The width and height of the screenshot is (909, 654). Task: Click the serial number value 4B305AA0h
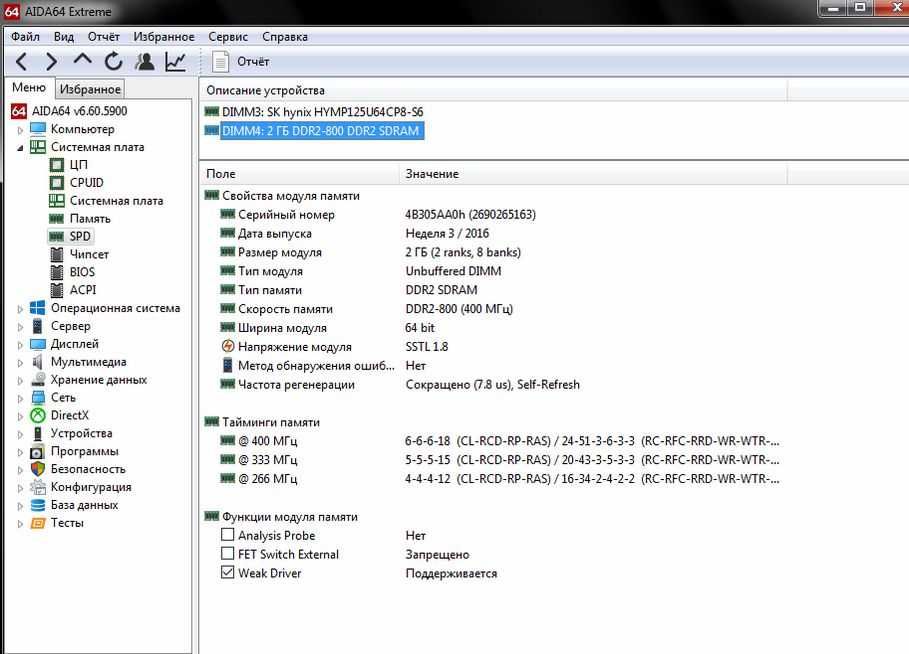(x=470, y=215)
